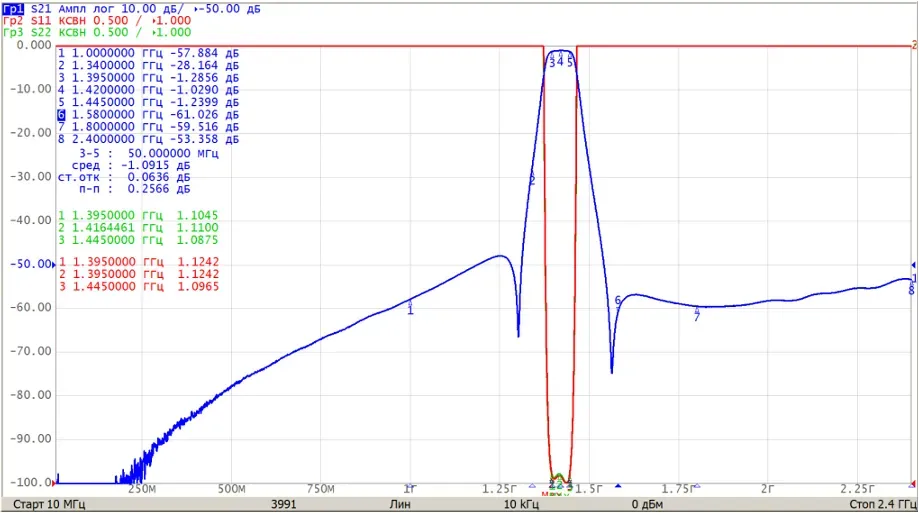Click the S21 reference value -50.00 дБ in header
The image size is (919, 513).
pyautogui.click(x=230, y=9)
